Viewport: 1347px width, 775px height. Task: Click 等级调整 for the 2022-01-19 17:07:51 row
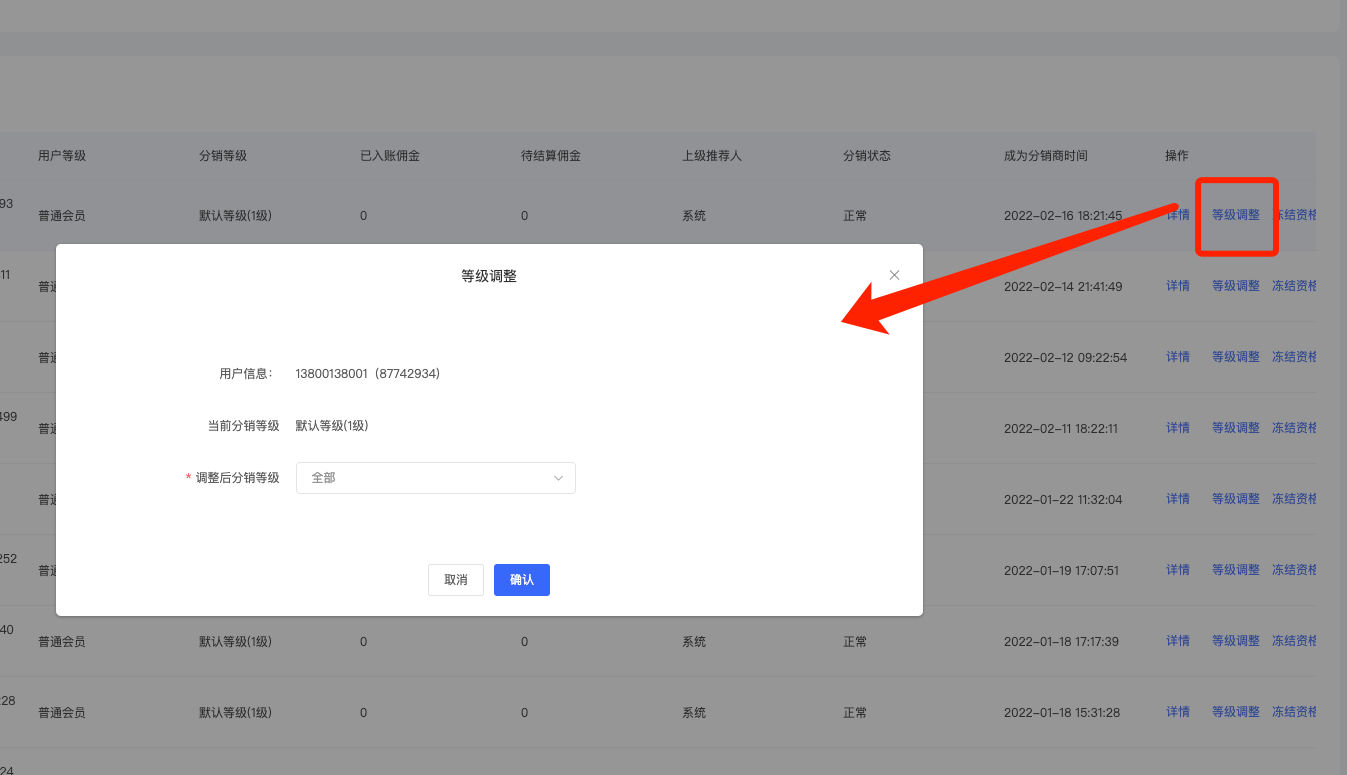pos(1235,570)
